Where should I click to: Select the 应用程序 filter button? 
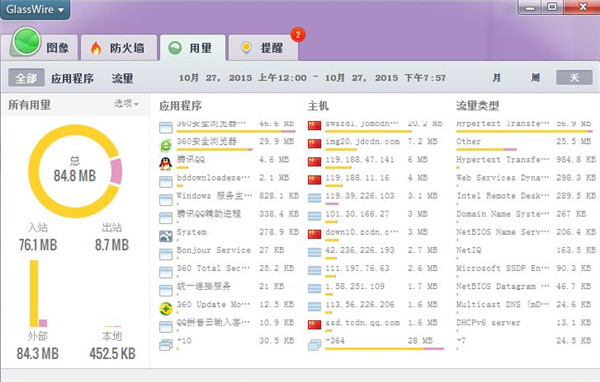[x=72, y=78]
